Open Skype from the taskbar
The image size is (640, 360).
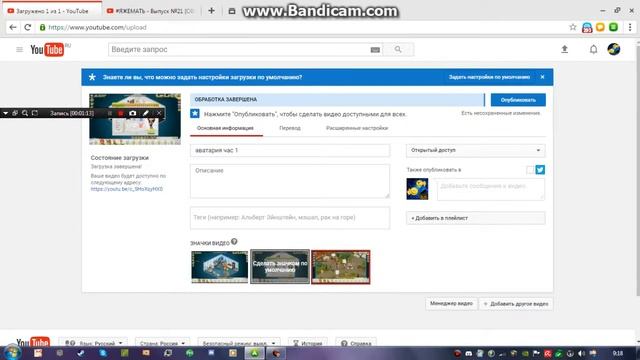click(x=103, y=353)
